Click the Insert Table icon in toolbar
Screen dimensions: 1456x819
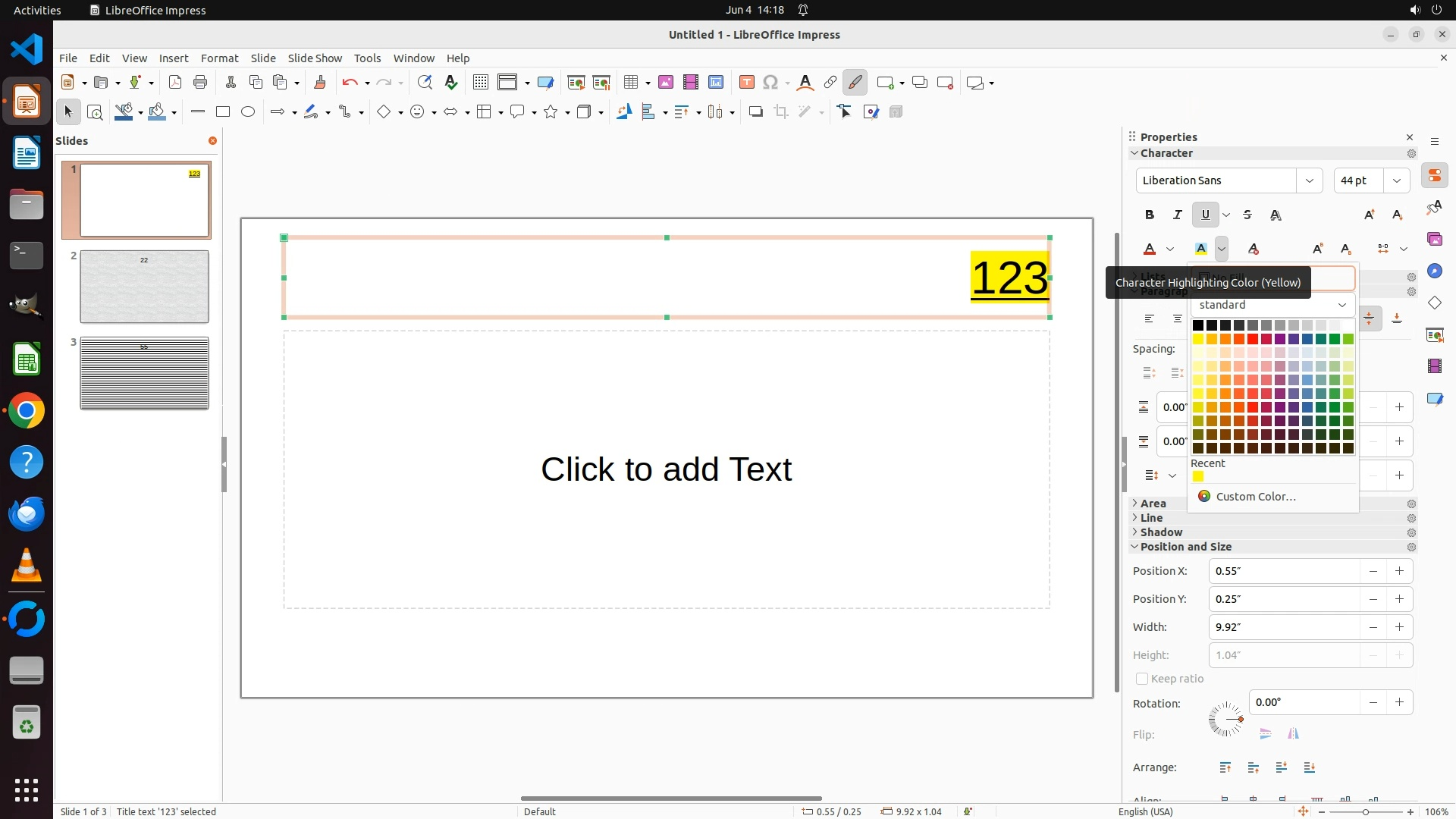[x=631, y=83]
